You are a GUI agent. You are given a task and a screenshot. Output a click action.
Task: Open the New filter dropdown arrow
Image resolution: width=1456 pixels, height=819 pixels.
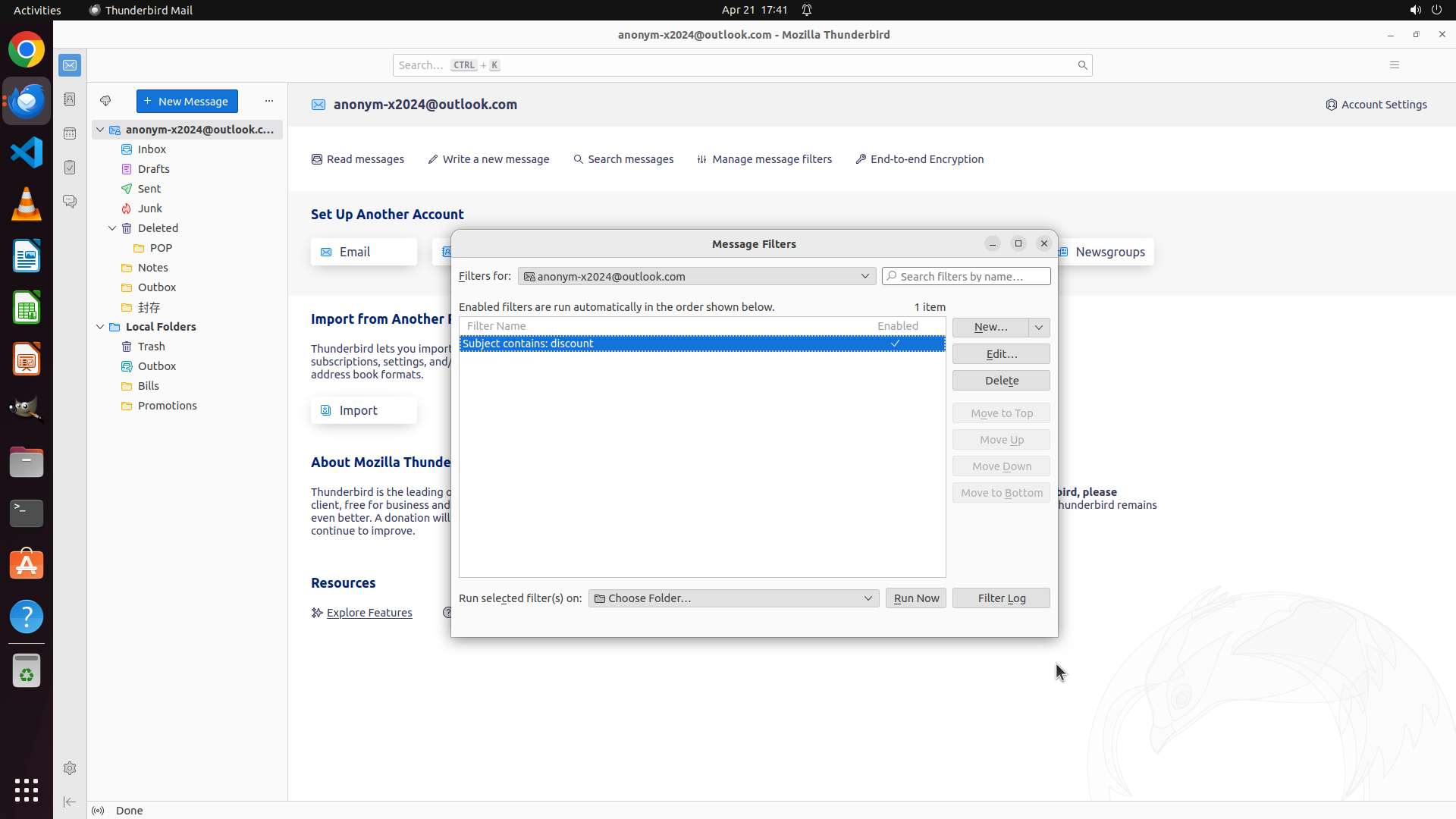pyautogui.click(x=1039, y=327)
